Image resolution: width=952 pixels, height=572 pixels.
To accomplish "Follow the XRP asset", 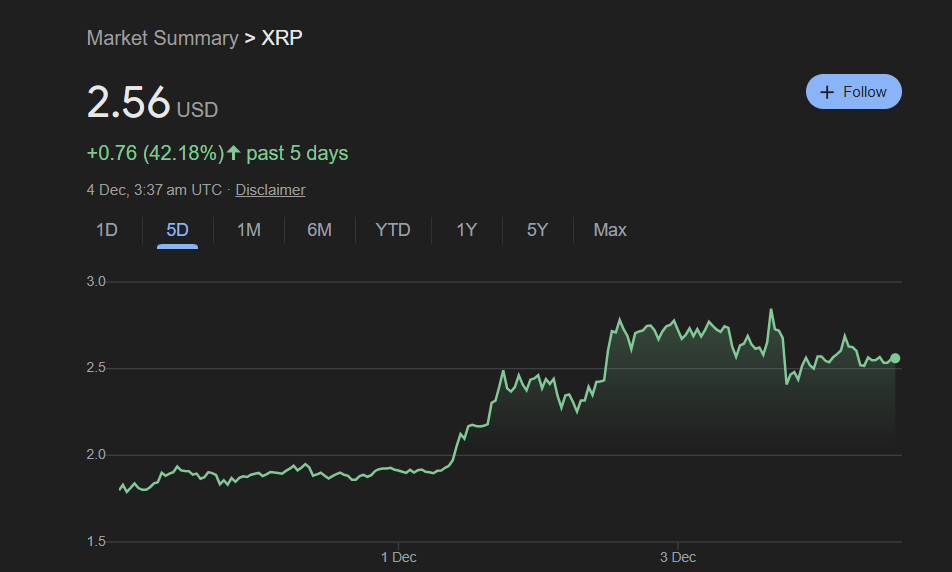I will (x=853, y=92).
